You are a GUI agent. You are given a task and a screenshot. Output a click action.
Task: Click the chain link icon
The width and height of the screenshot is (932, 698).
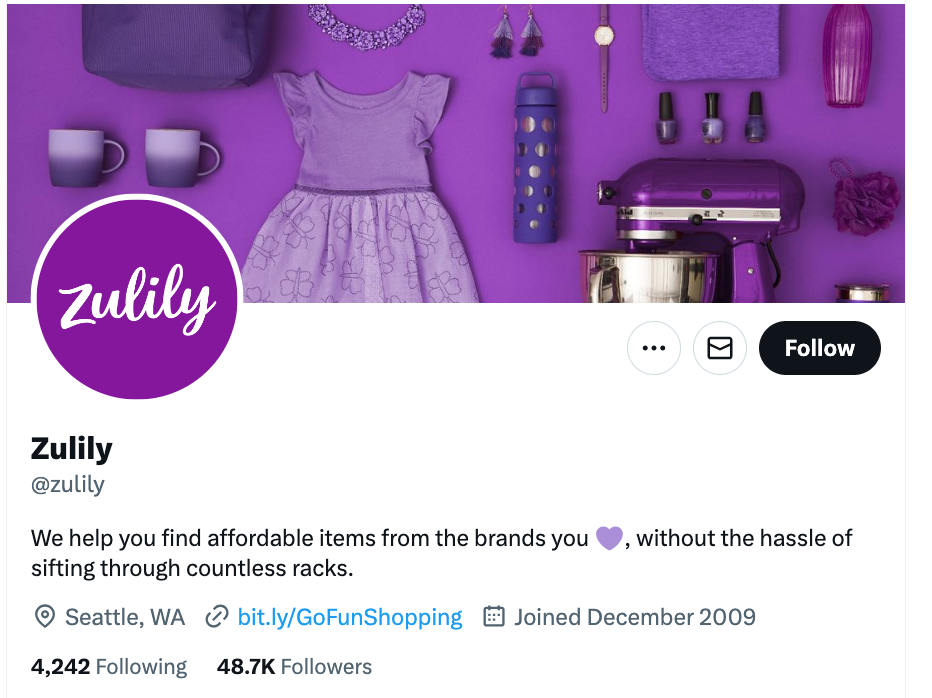(x=217, y=617)
